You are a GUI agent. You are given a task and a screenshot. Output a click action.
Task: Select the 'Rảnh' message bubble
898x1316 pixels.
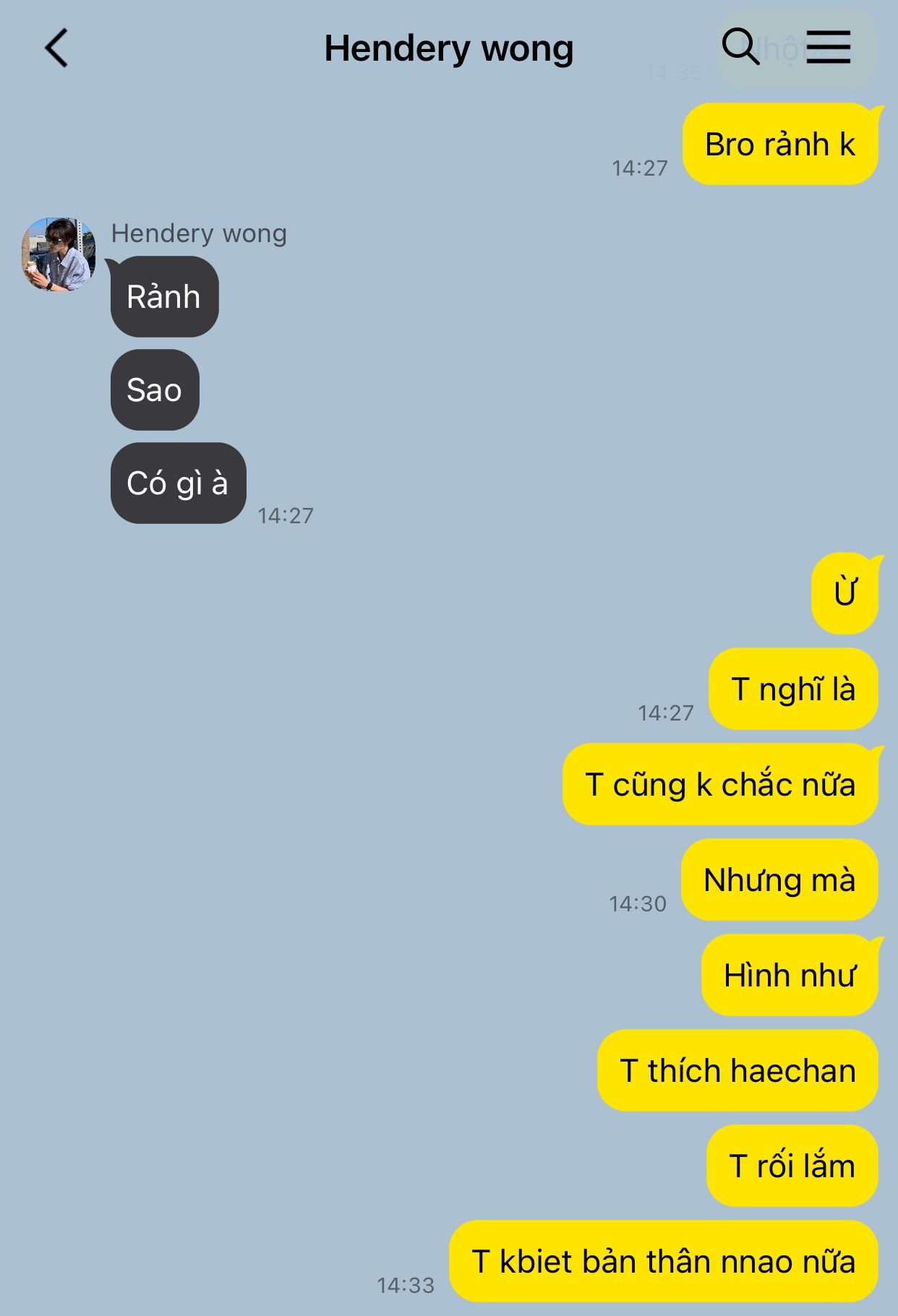(164, 296)
